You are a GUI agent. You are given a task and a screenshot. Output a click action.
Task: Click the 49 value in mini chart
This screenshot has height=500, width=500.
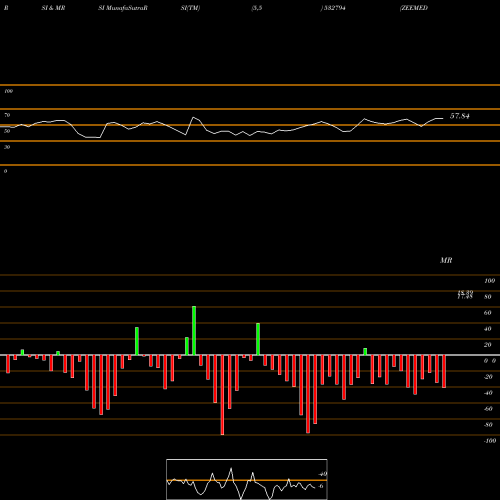tap(323, 474)
